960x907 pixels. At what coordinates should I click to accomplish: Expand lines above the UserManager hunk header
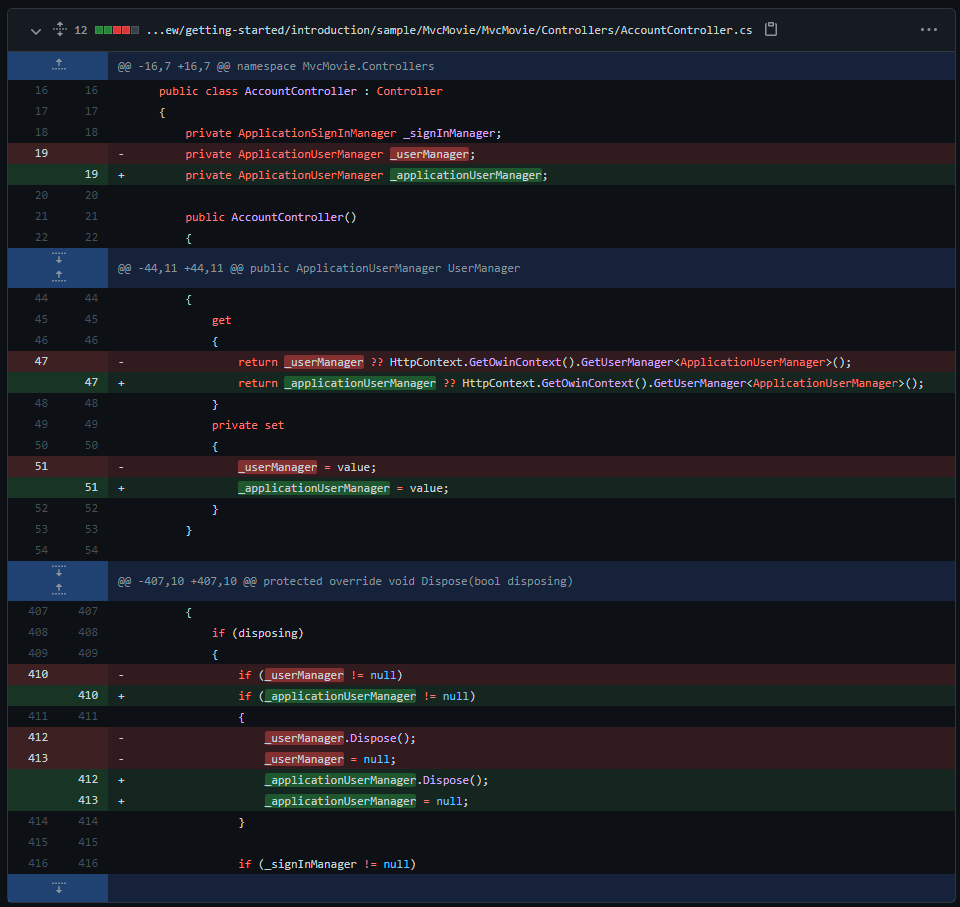59,275
